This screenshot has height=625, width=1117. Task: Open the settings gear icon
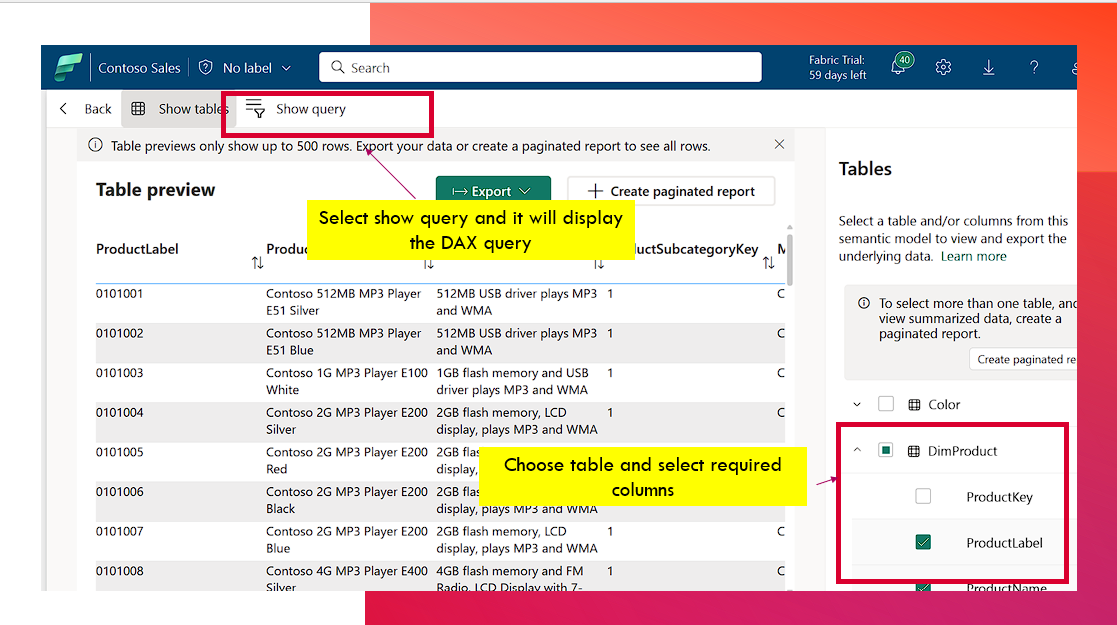[x=943, y=68]
